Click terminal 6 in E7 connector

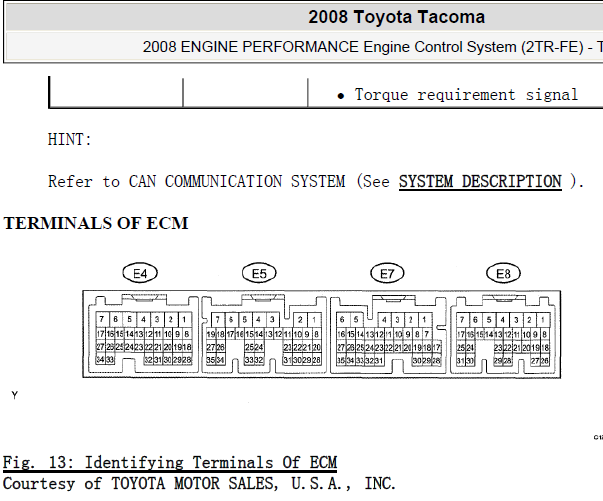pyautogui.click(x=342, y=319)
